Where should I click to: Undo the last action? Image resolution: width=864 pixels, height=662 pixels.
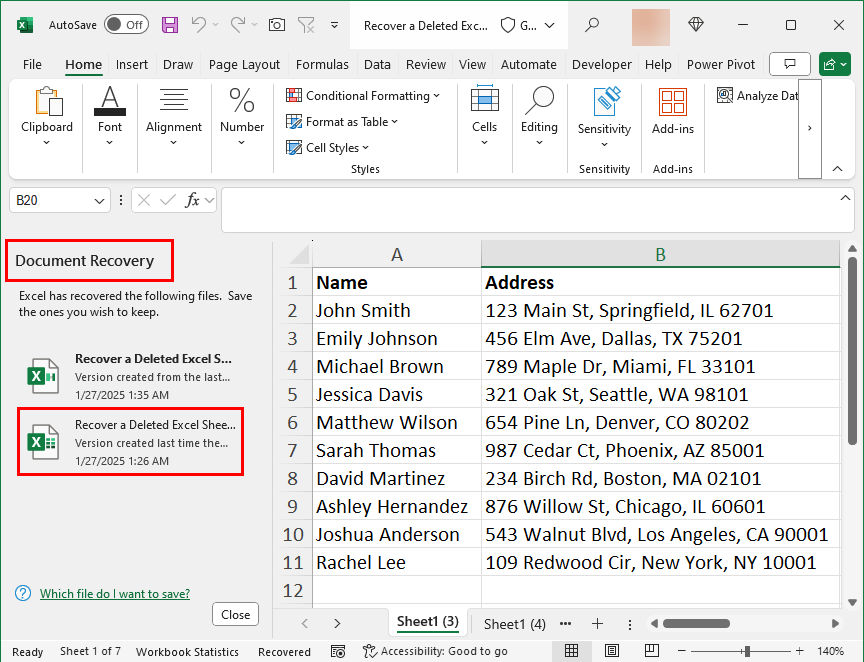(x=199, y=25)
